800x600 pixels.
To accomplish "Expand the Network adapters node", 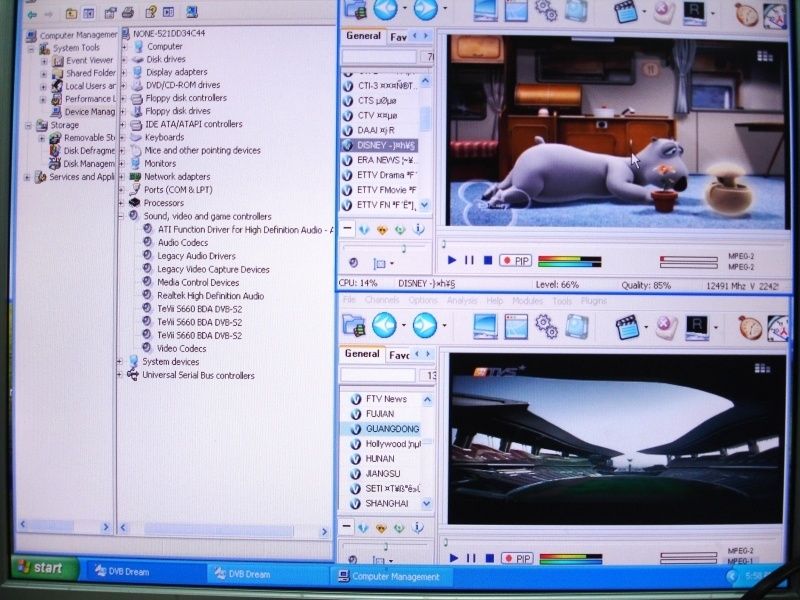I will pos(122,177).
